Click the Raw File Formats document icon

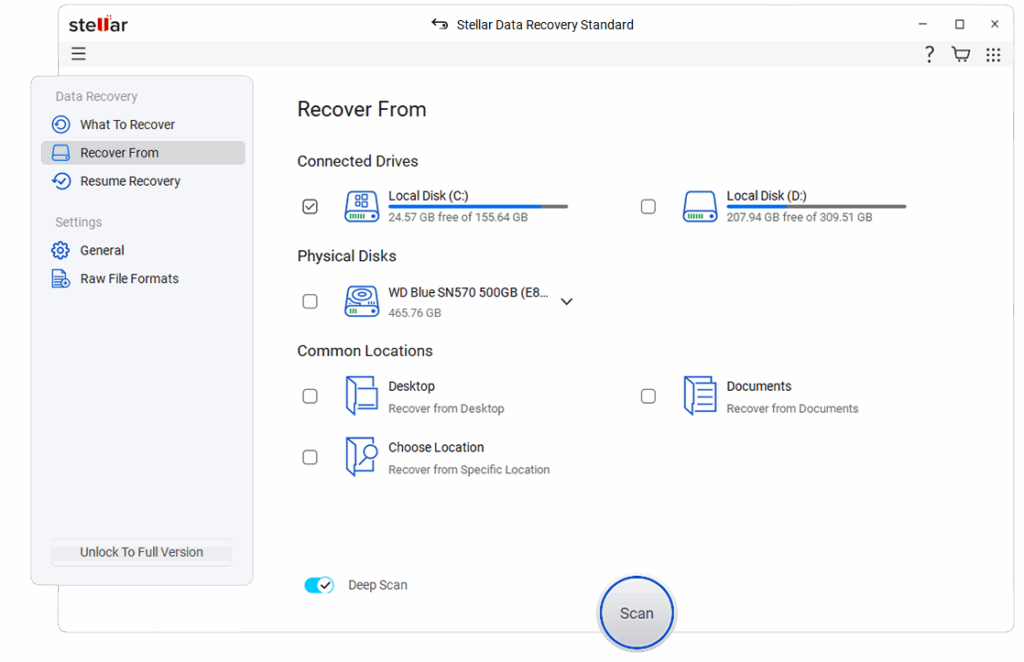pos(61,279)
